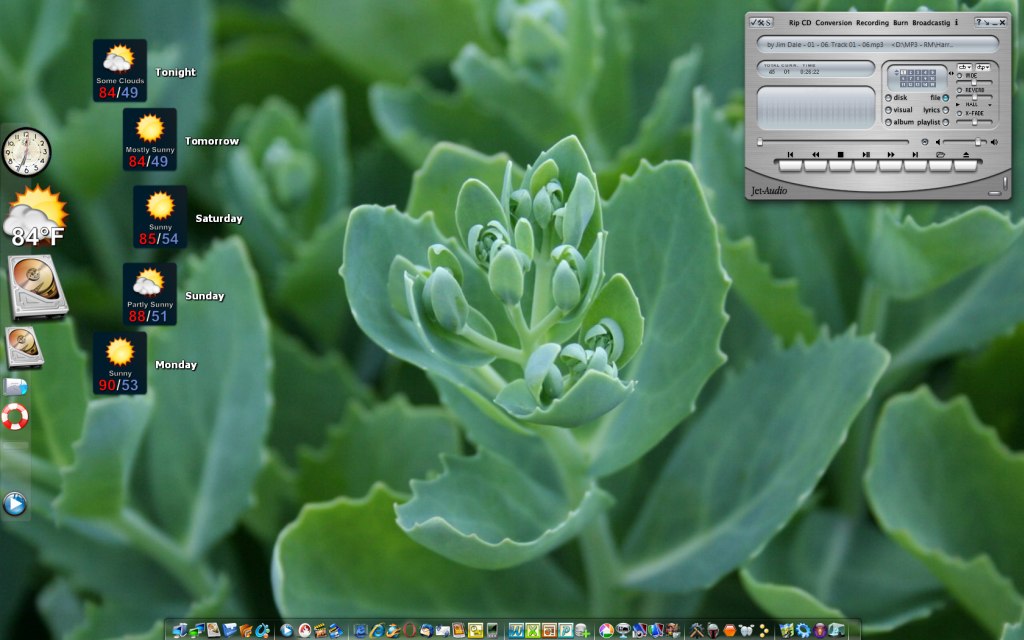Open Microsoft Word from the dock

517,630
